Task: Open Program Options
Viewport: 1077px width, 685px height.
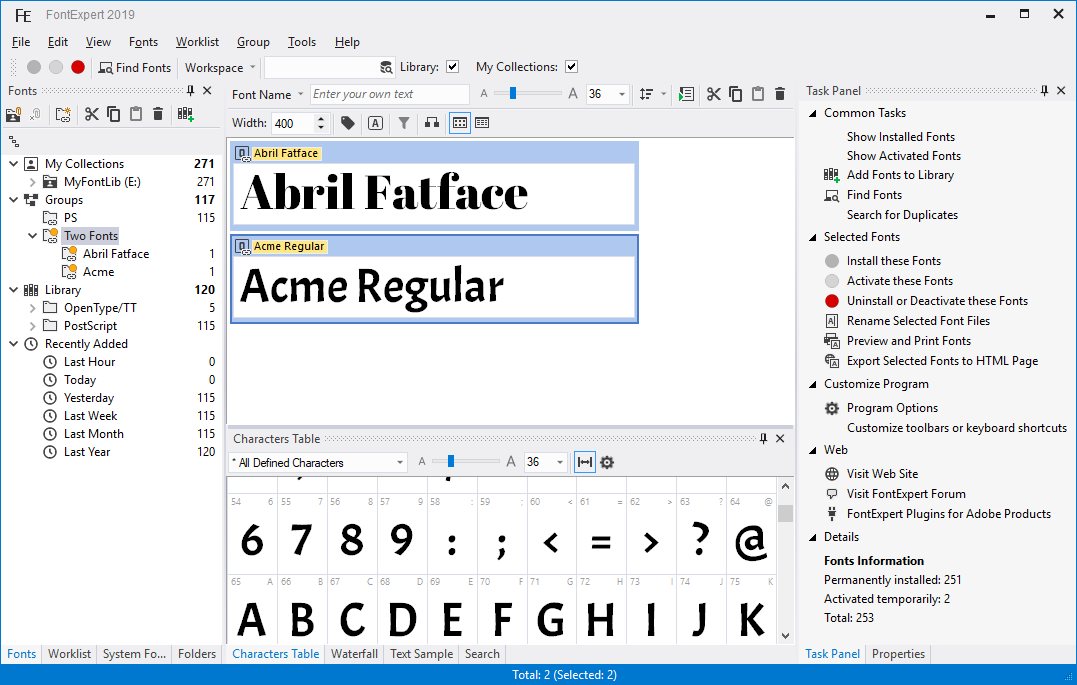Action: (x=892, y=408)
